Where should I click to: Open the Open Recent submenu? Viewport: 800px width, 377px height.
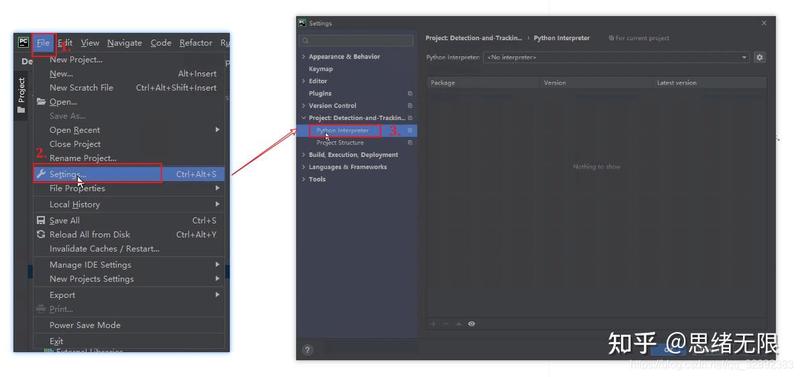coord(74,130)
